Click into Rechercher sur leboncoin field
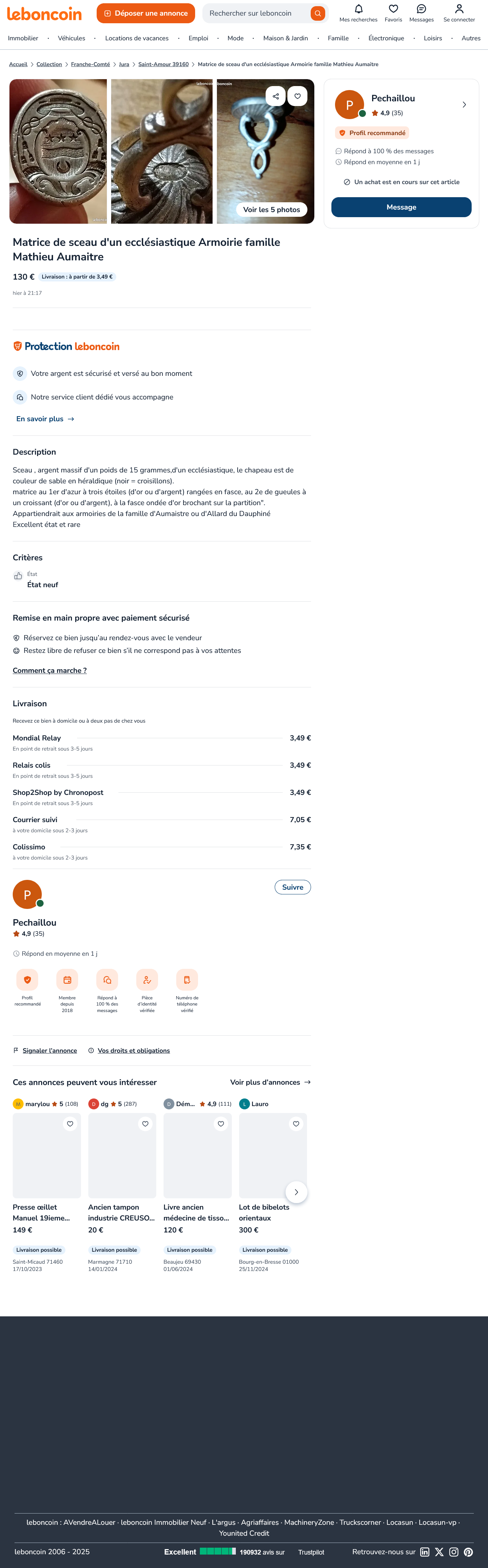This screenshot has height=1568, width=488. (256, 13)
